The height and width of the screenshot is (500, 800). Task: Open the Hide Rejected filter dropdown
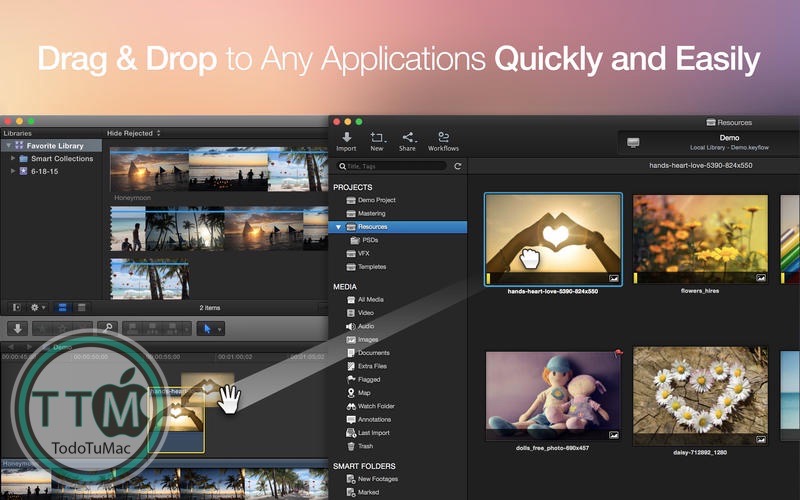tap(134, 133)
